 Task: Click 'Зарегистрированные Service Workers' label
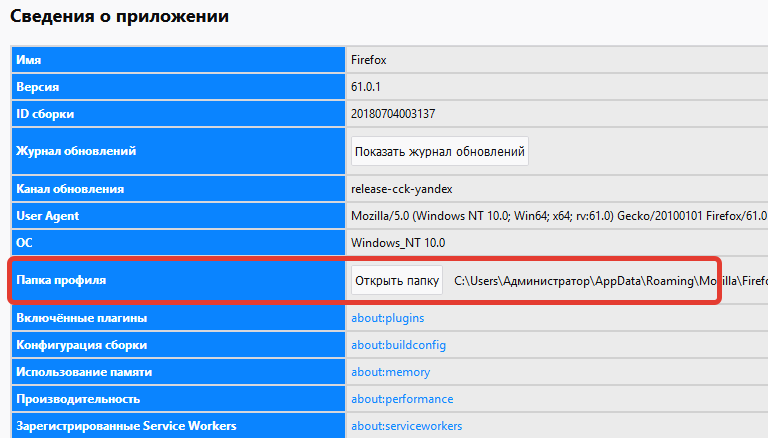(x=126, y=426)
